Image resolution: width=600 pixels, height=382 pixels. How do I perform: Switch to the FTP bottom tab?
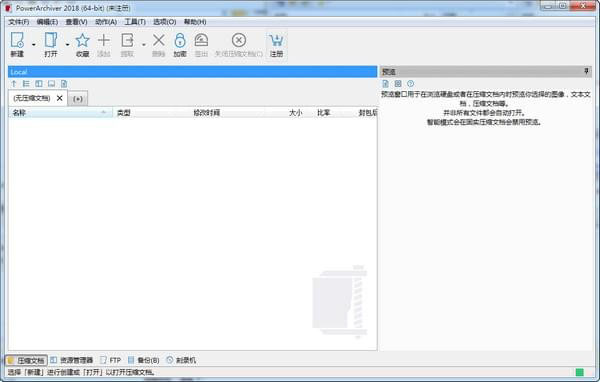pyautogui.click(x=111, y=360)
